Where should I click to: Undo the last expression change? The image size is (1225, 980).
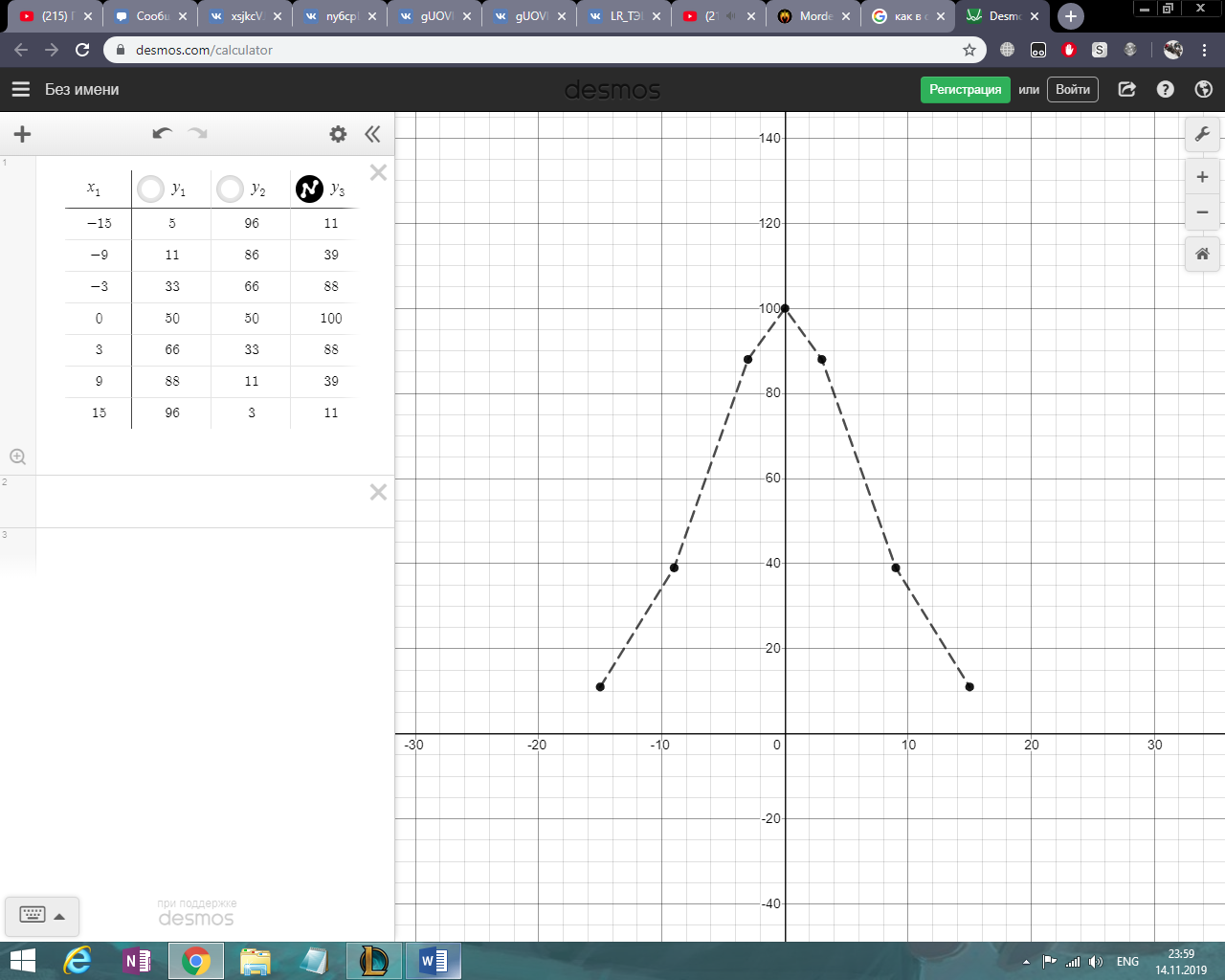[162, 134]
